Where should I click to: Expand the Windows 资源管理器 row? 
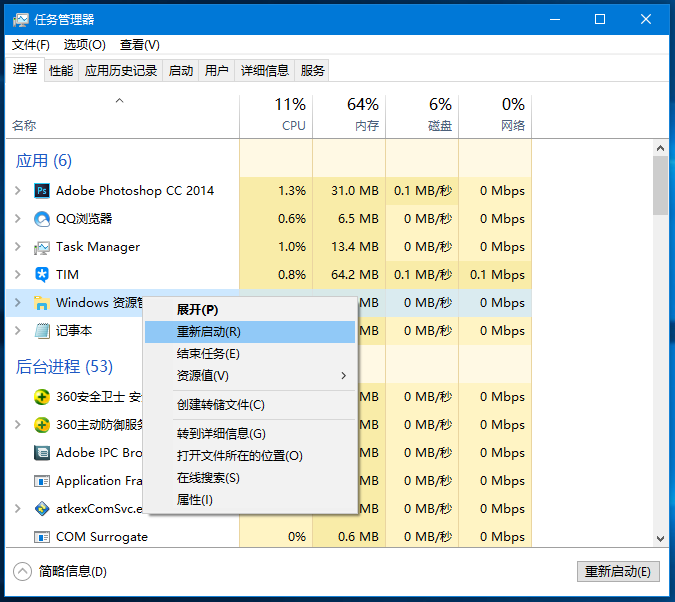18,303
